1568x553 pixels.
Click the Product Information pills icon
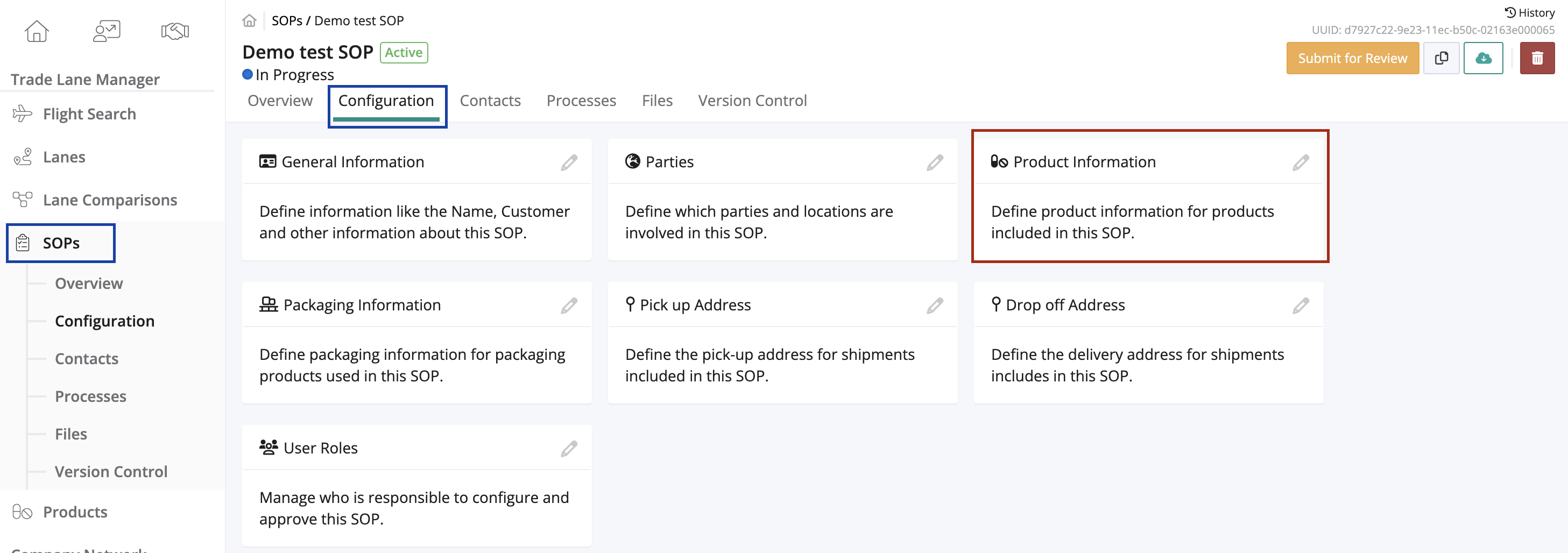tap(999, 161)
